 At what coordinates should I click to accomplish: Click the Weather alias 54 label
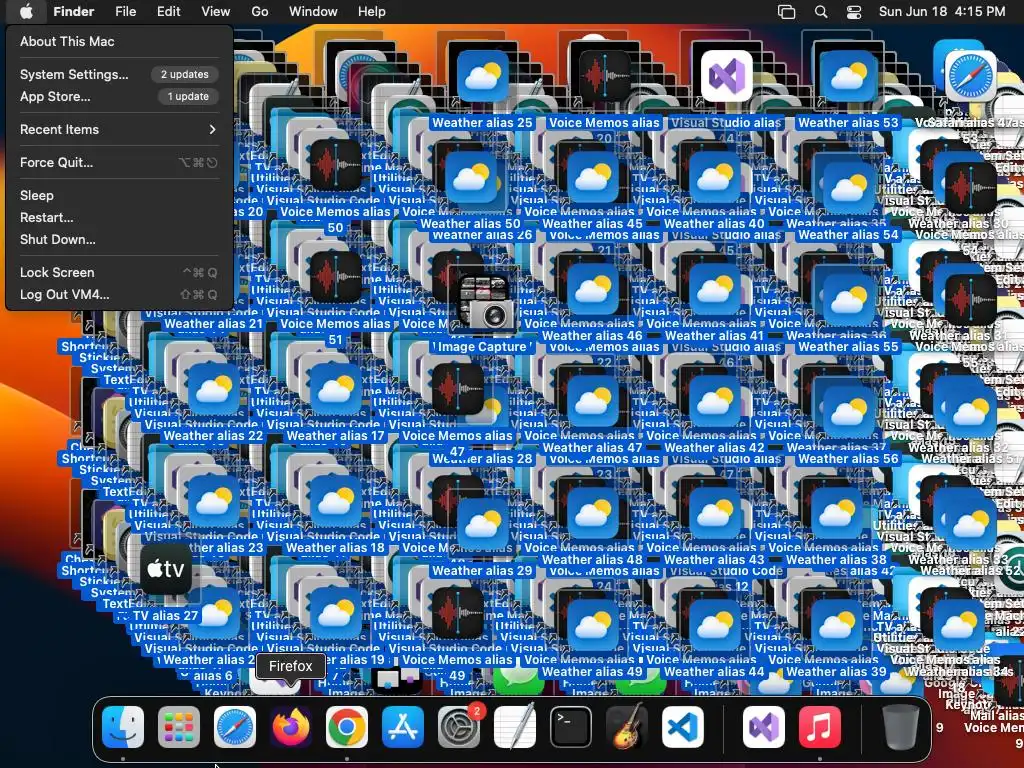coord(848,234)
